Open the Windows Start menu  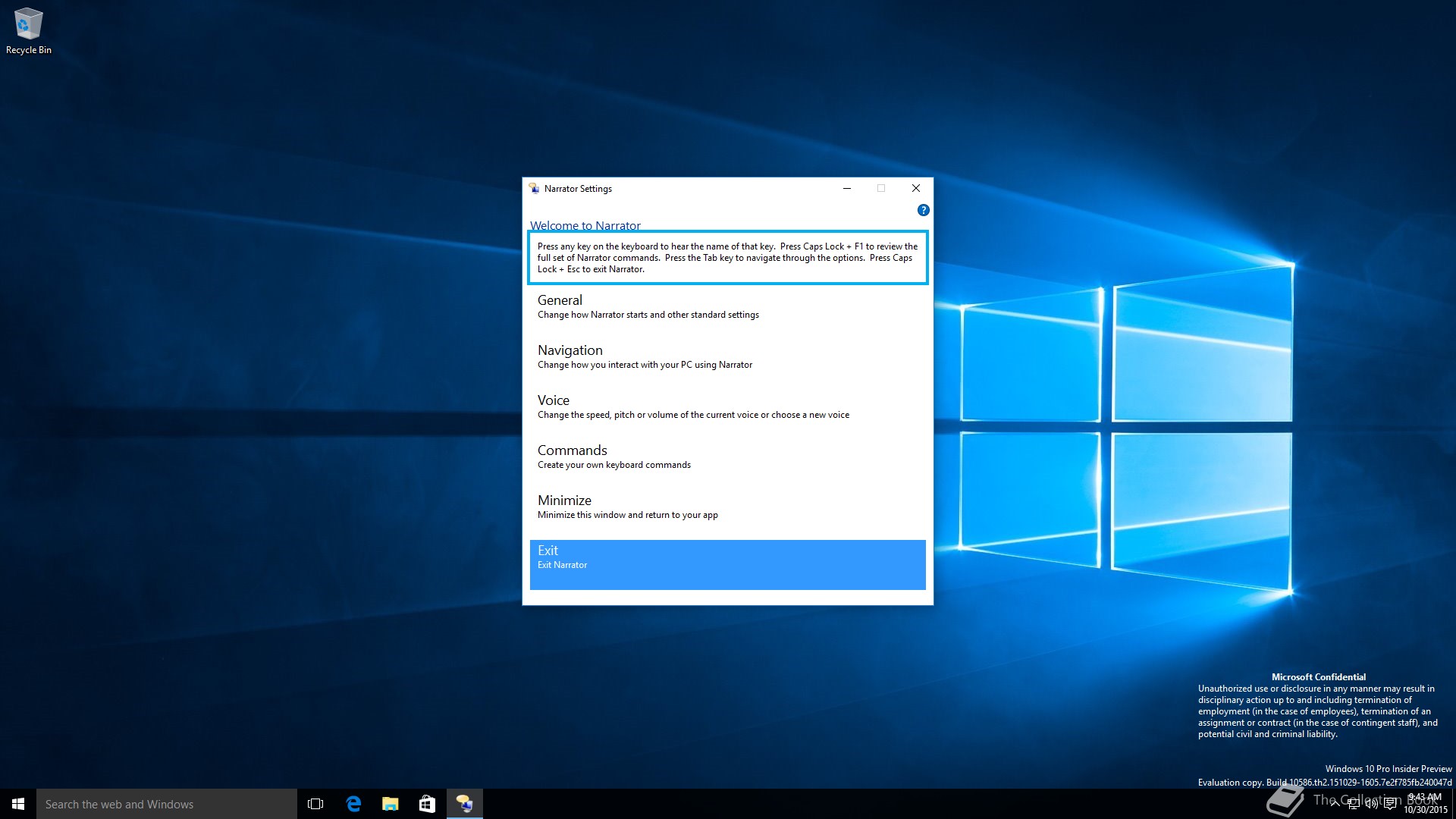pos(18,804)
